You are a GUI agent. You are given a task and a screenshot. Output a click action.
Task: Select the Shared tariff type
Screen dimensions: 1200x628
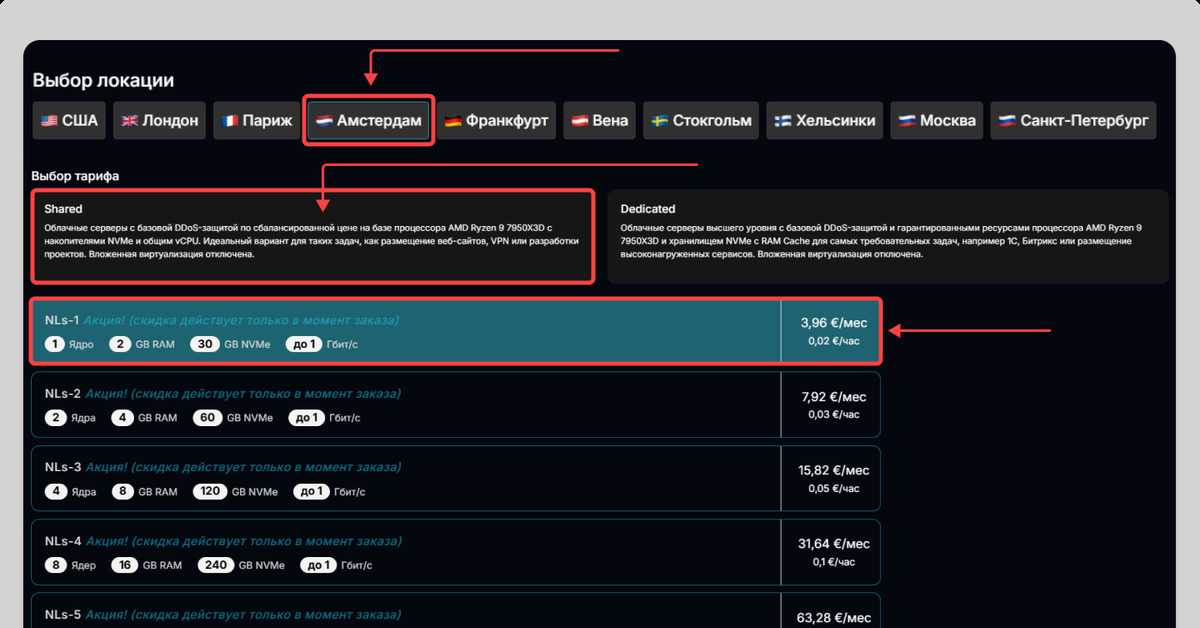(312, 236)
